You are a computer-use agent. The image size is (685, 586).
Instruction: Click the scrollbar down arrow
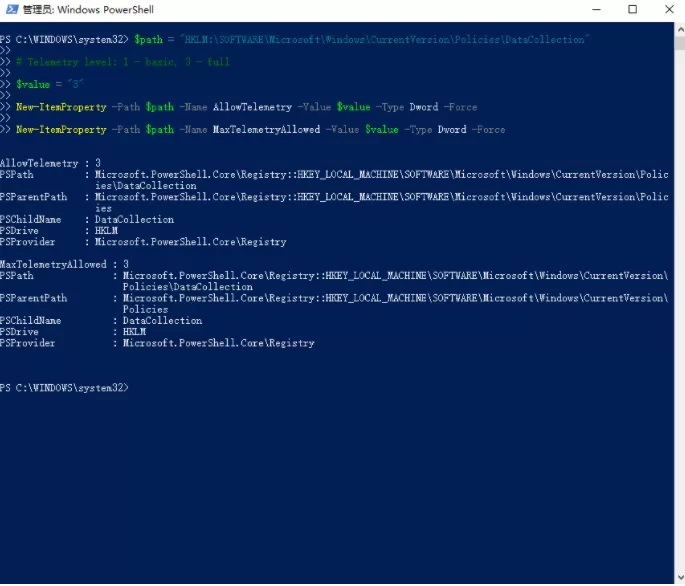(x=680, y=578)
